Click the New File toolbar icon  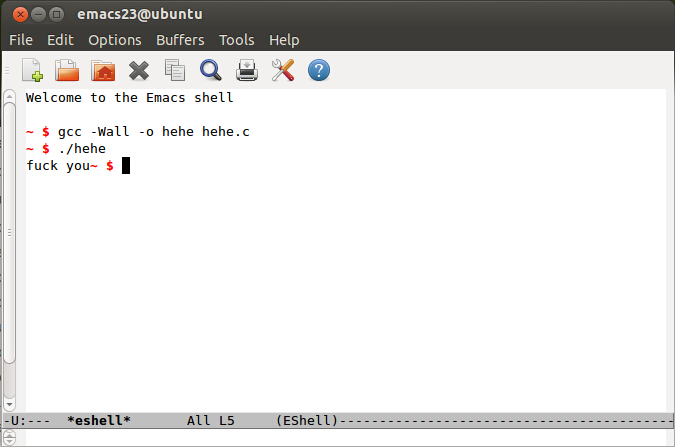(32, 70)
